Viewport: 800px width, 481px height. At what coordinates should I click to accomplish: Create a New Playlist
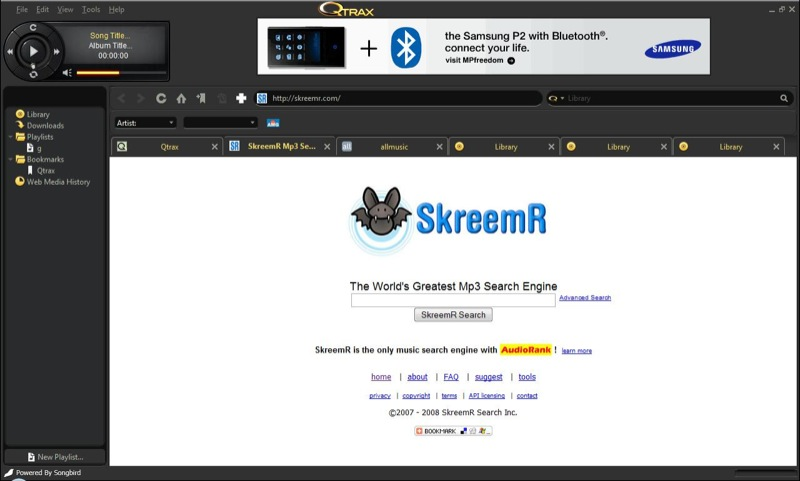[x=55, y=457]
